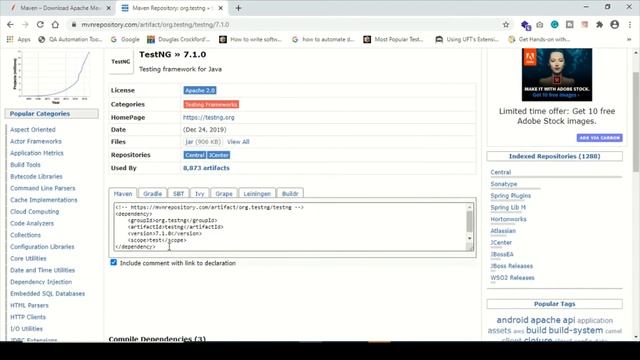
Task: Open the Google bookmark
Action: pos(125,39)
